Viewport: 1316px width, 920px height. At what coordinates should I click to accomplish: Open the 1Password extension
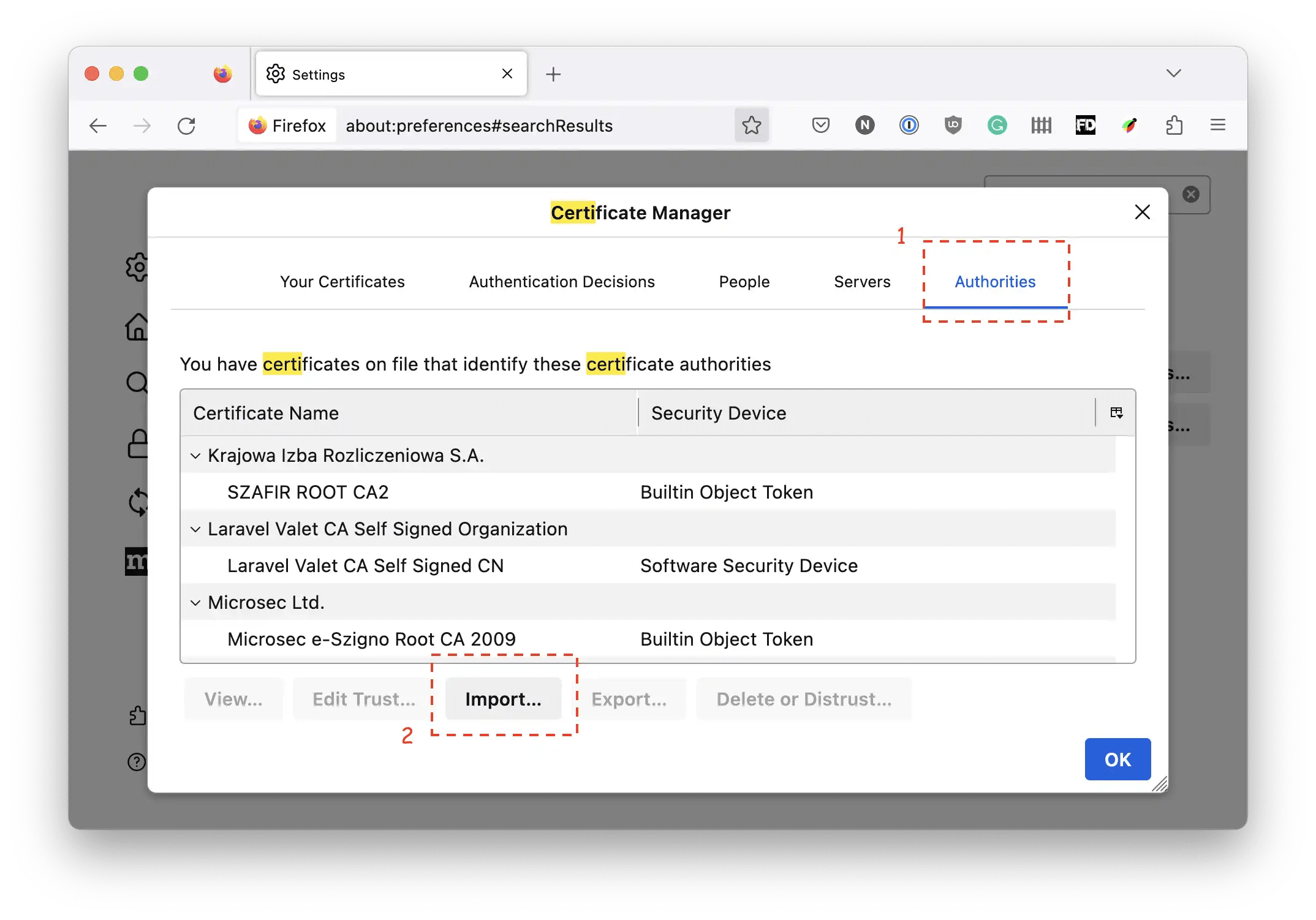point(909,126)
